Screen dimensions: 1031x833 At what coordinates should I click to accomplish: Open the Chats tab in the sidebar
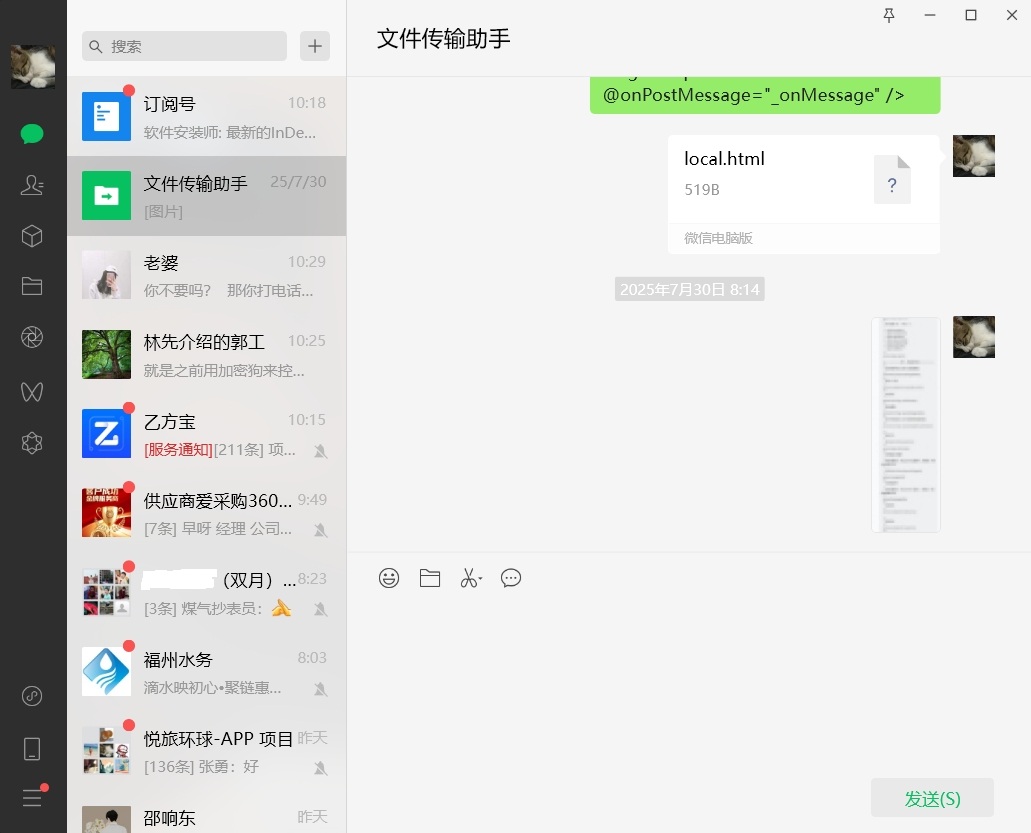coord(32,134)
